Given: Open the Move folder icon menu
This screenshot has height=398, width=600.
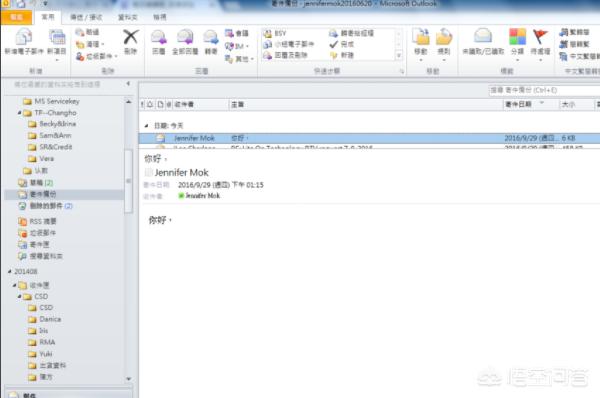Looking at the screenshot, I should click(x=421, y=43).
